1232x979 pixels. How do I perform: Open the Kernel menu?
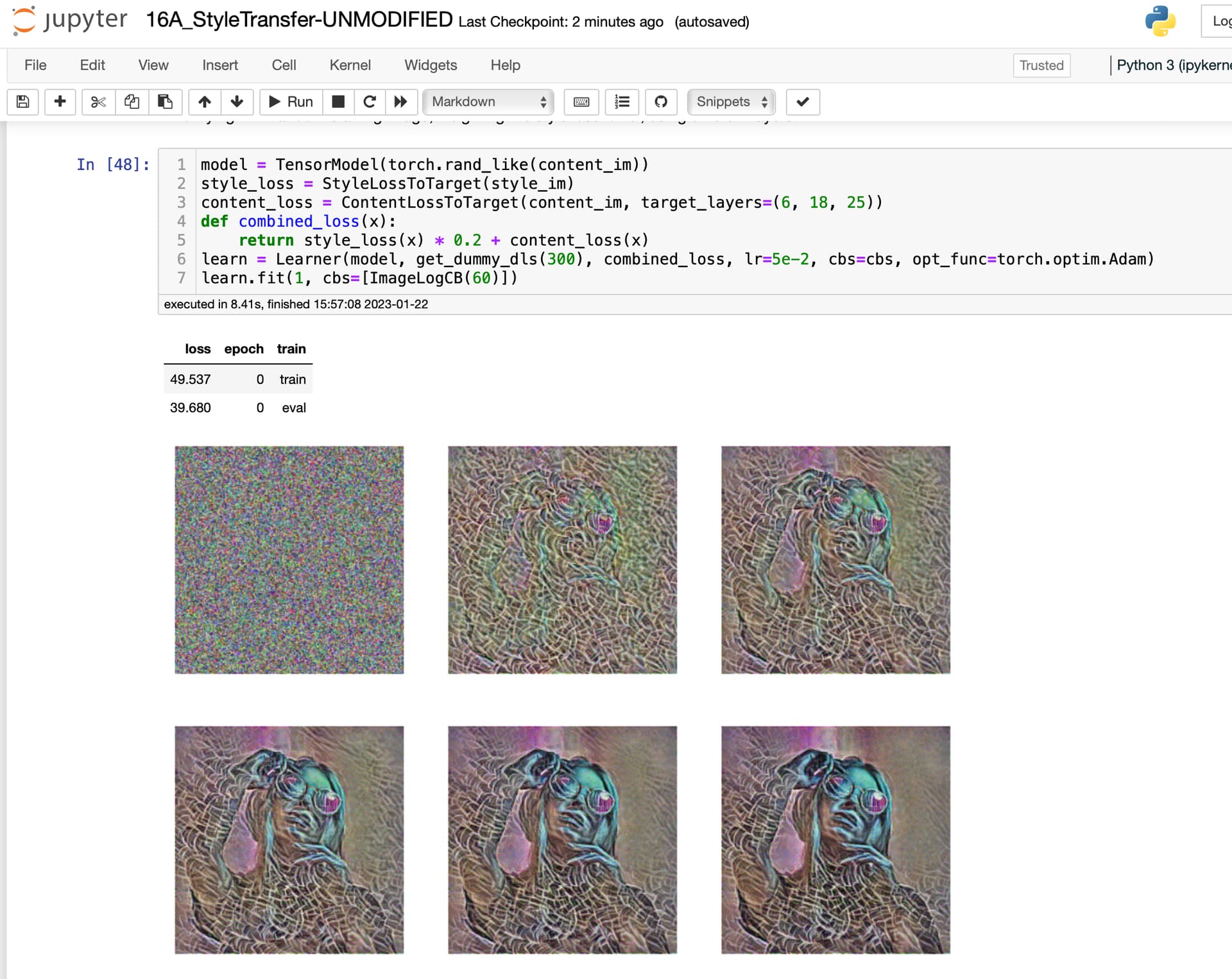pos(350,65)
